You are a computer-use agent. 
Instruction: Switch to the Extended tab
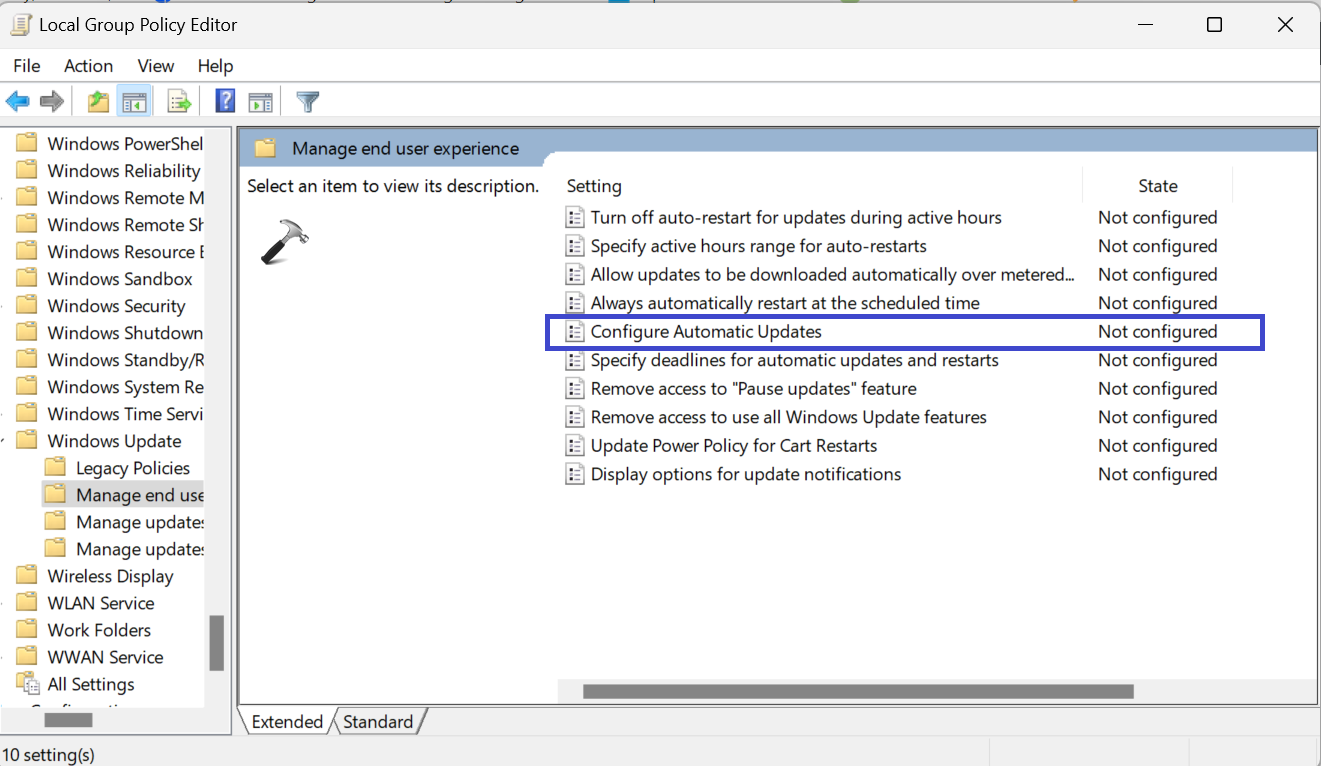[x=288, y=722]
